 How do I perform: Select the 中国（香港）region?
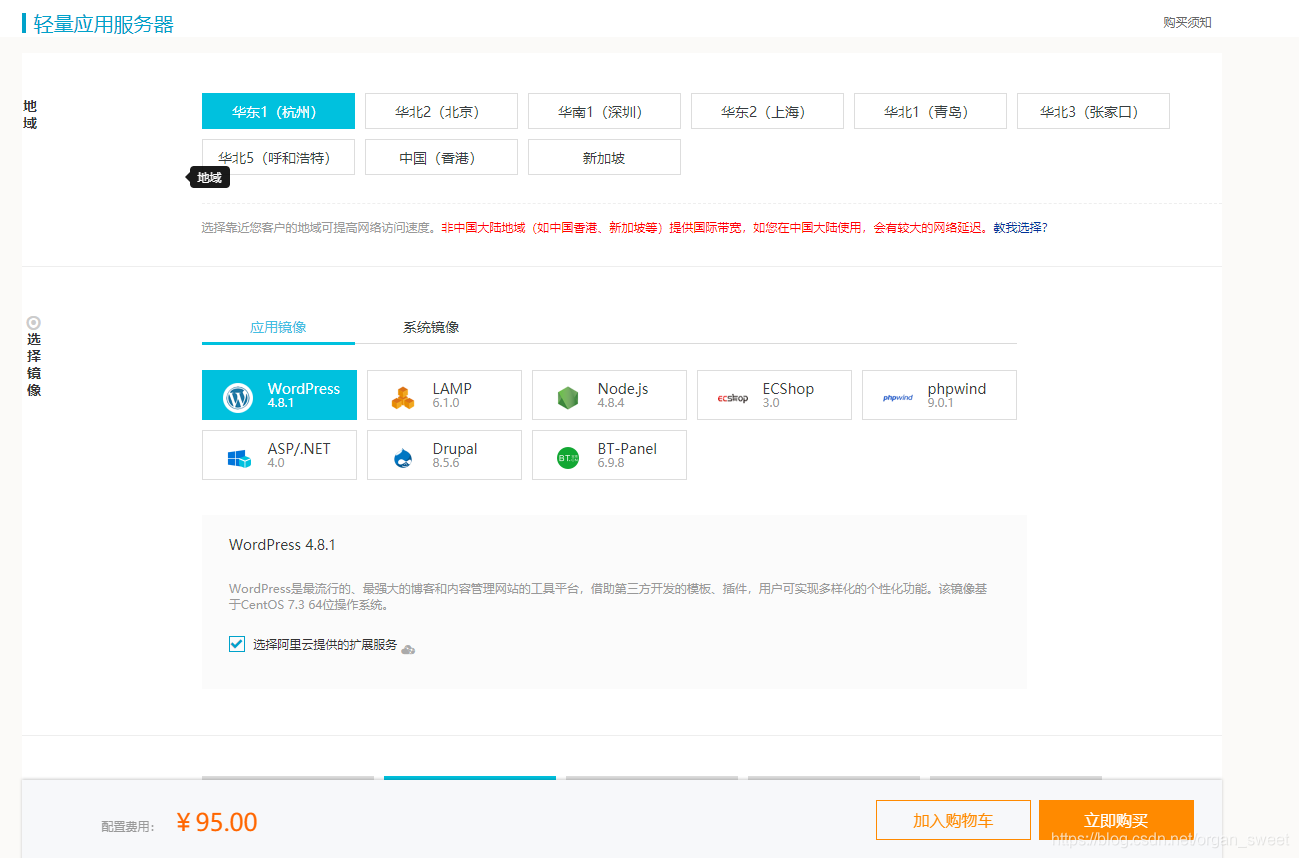click(441, 157)
